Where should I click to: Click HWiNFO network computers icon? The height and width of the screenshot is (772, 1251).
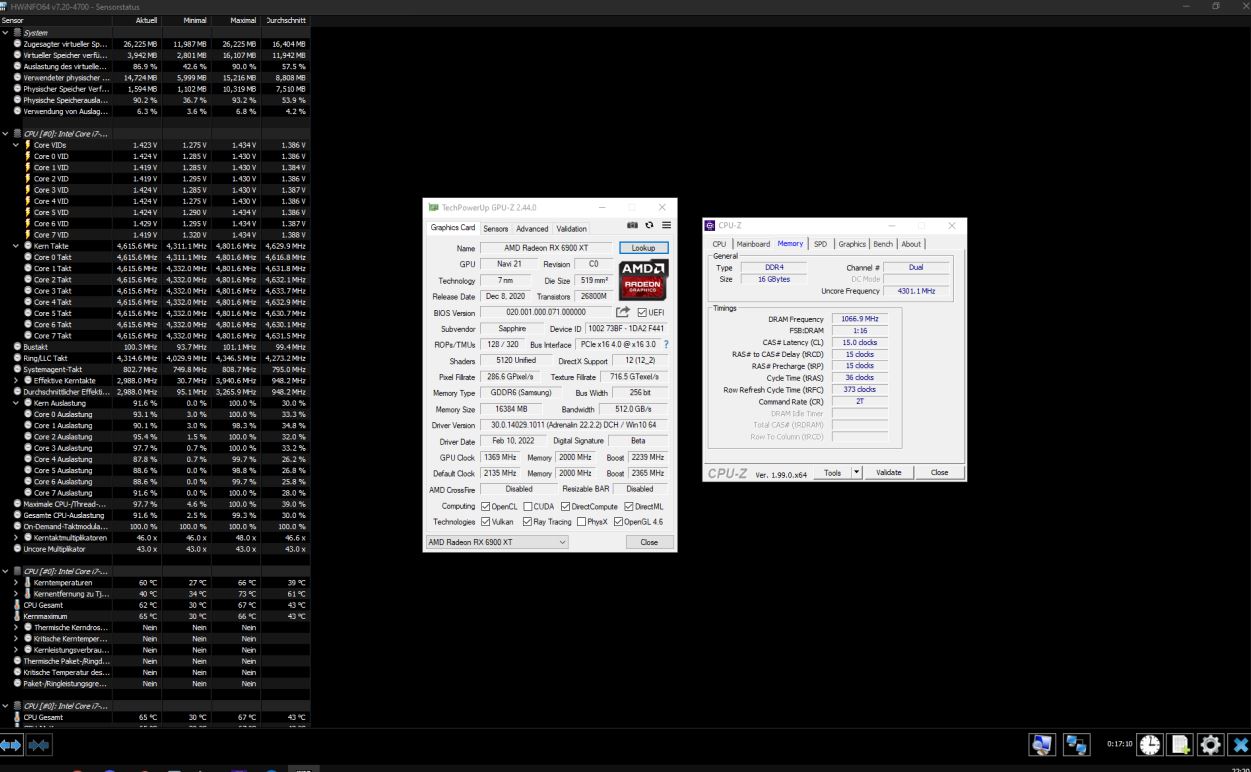click(x=1076, y=744)
